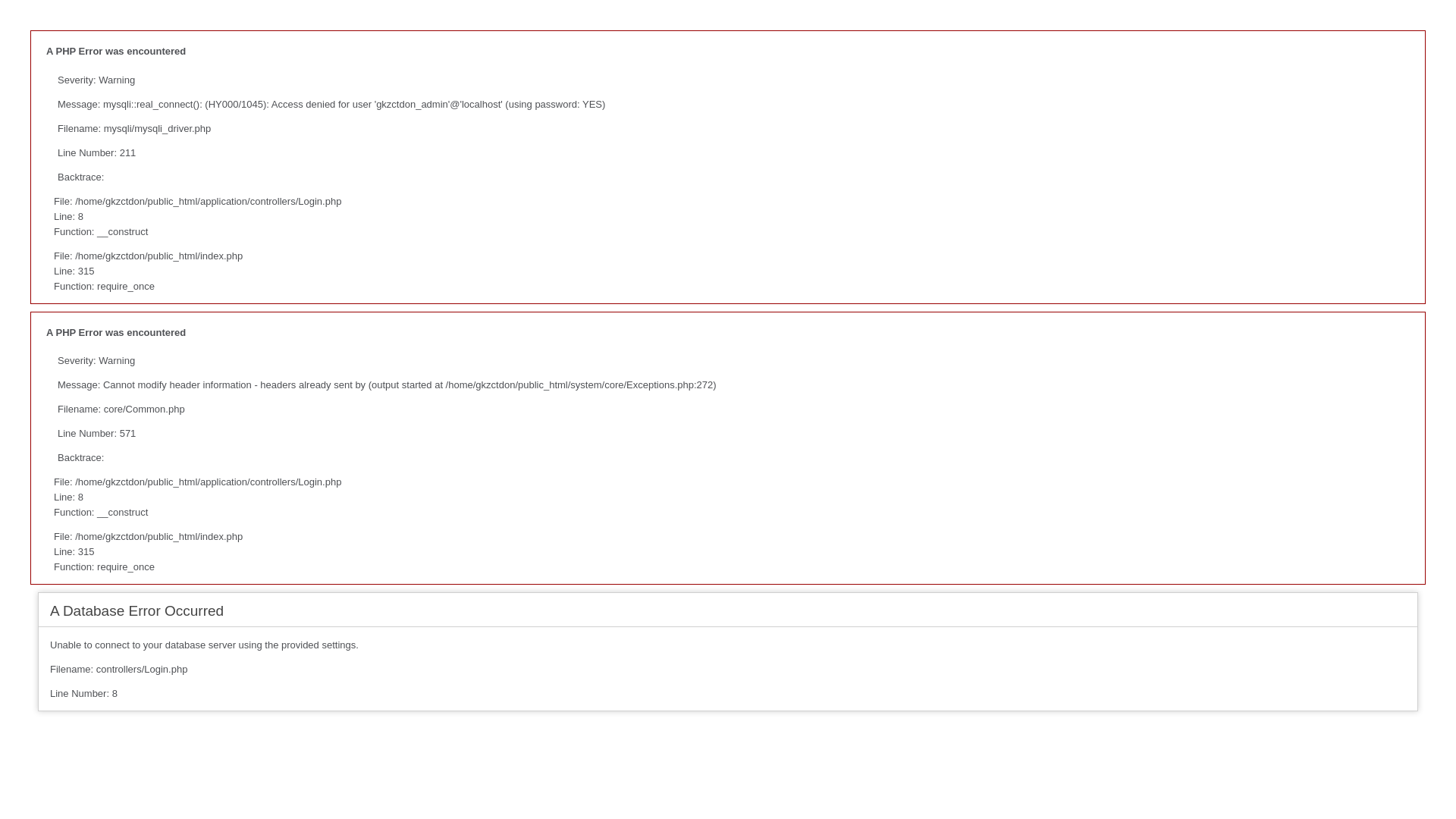This screenshot has width=1456, height=819.
Task: Click the 'Line Number: 571' text
Action: tap(96, 434)
